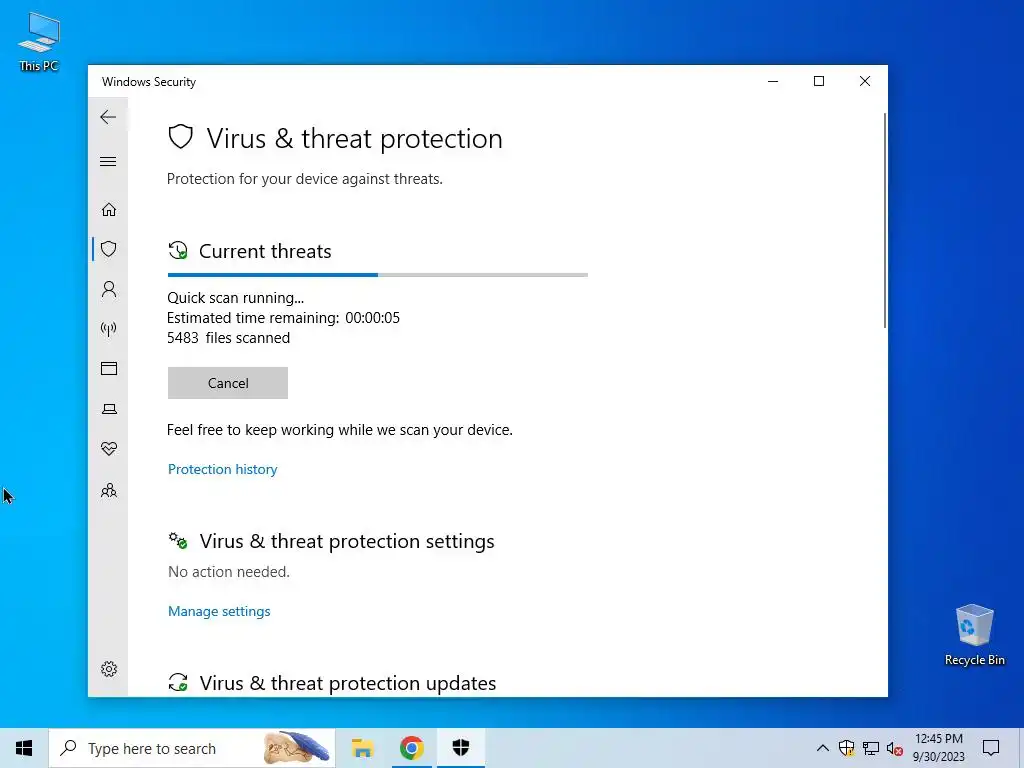
Task: Click the protection updates refresh icon
Action: (x=178, y=682)
